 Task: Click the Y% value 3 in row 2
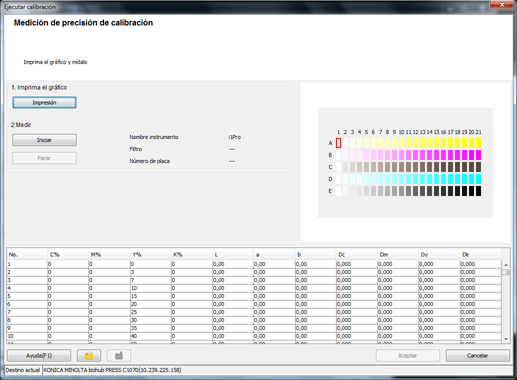(151, 272)
